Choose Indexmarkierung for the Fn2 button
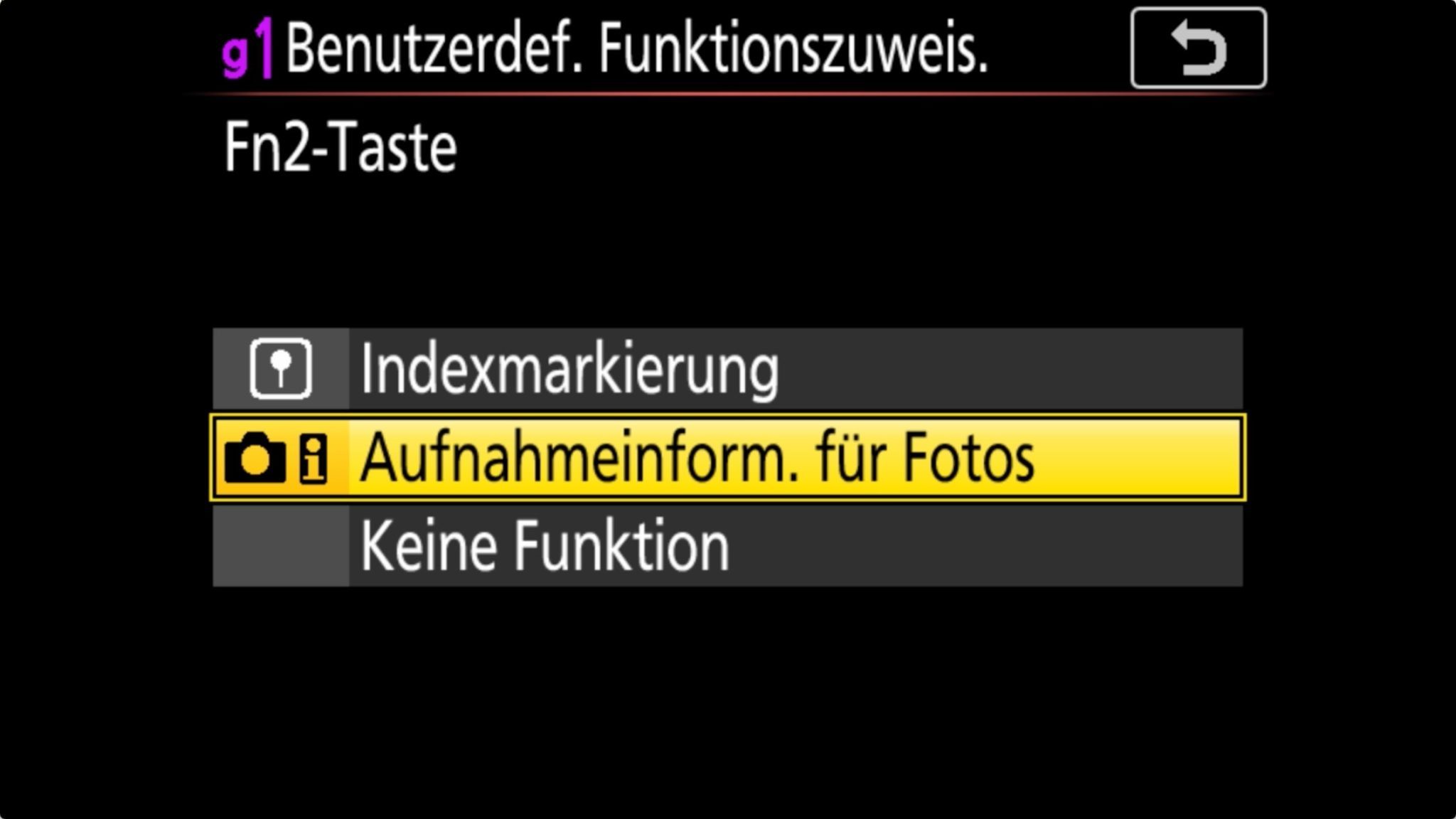Image resolution: width=1456 pixels, height=819 pixels. (728, 368)
